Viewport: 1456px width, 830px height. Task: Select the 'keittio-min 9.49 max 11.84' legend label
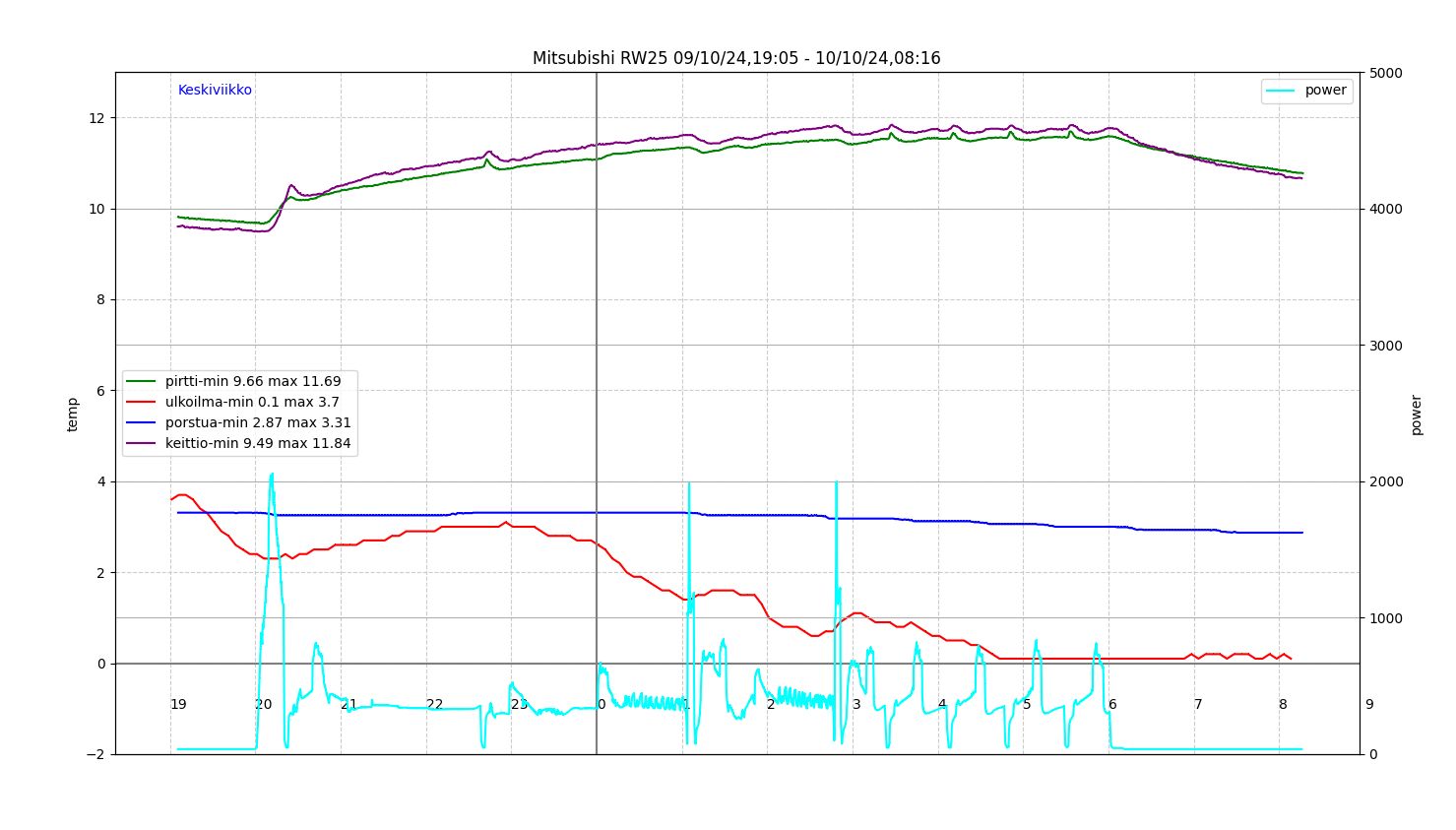(x=258, y=444)
